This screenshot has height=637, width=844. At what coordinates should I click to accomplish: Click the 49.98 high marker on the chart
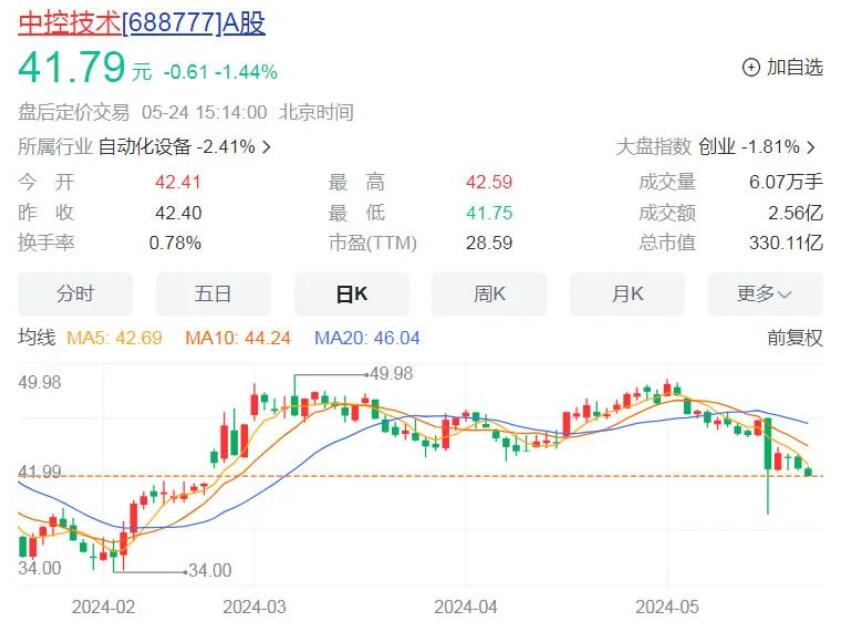point(391,373)
